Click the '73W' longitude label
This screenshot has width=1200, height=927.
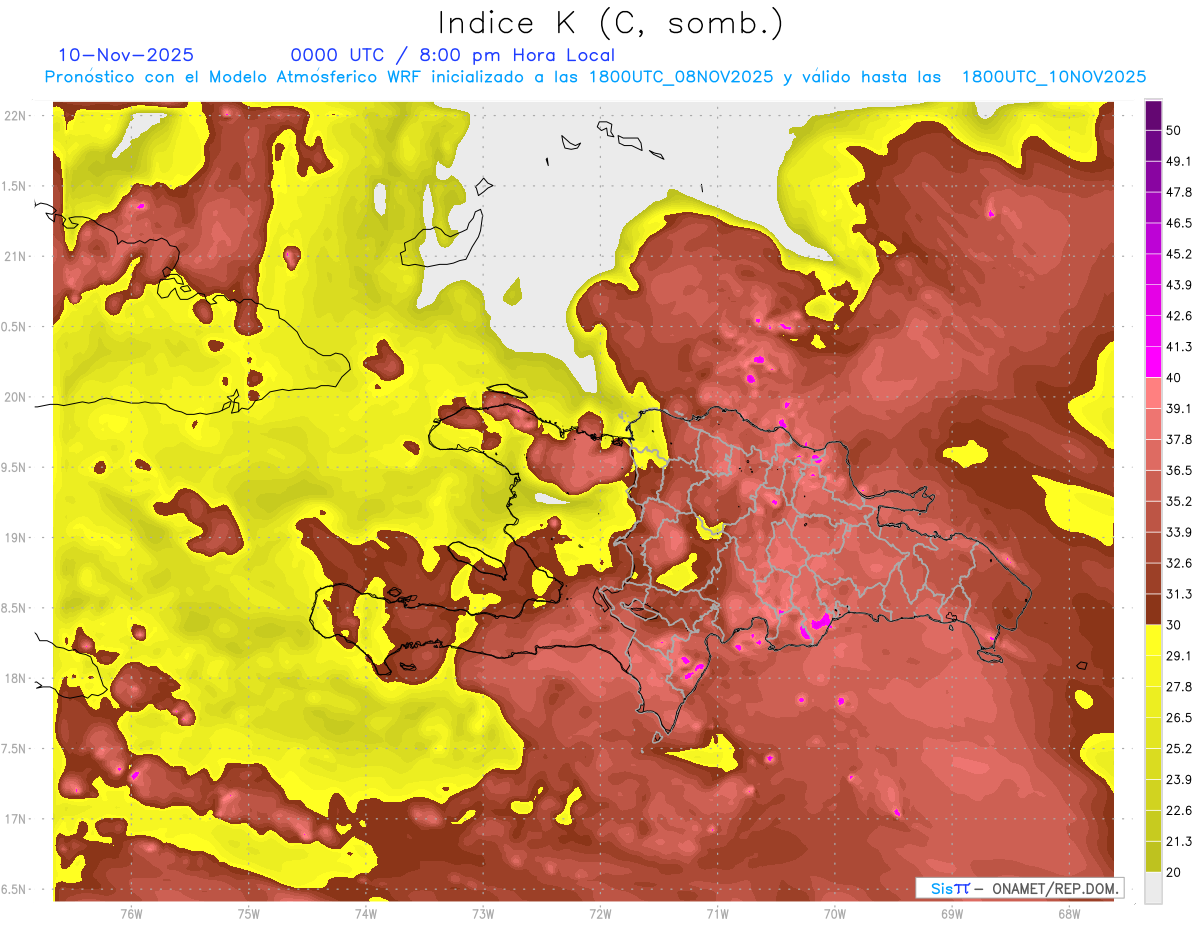tap(483, 914)
